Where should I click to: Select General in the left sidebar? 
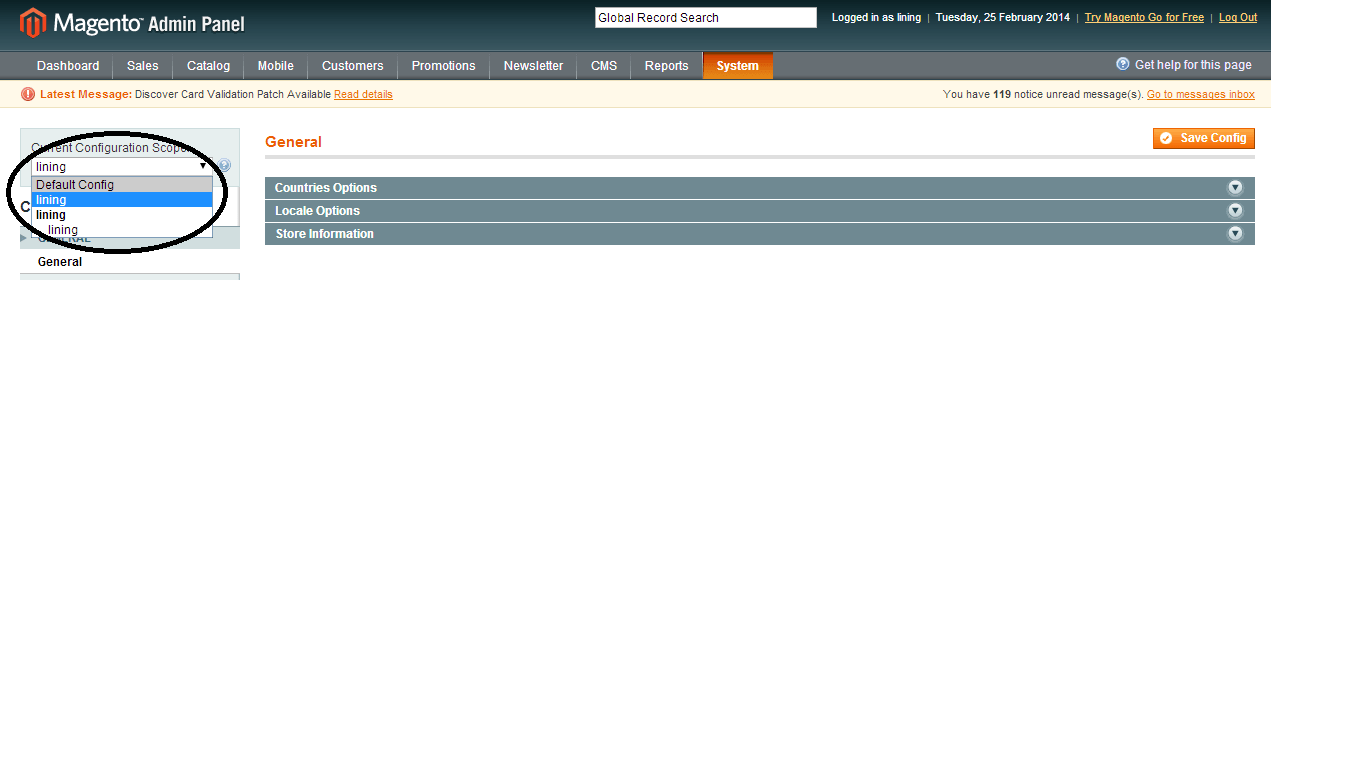60,262
